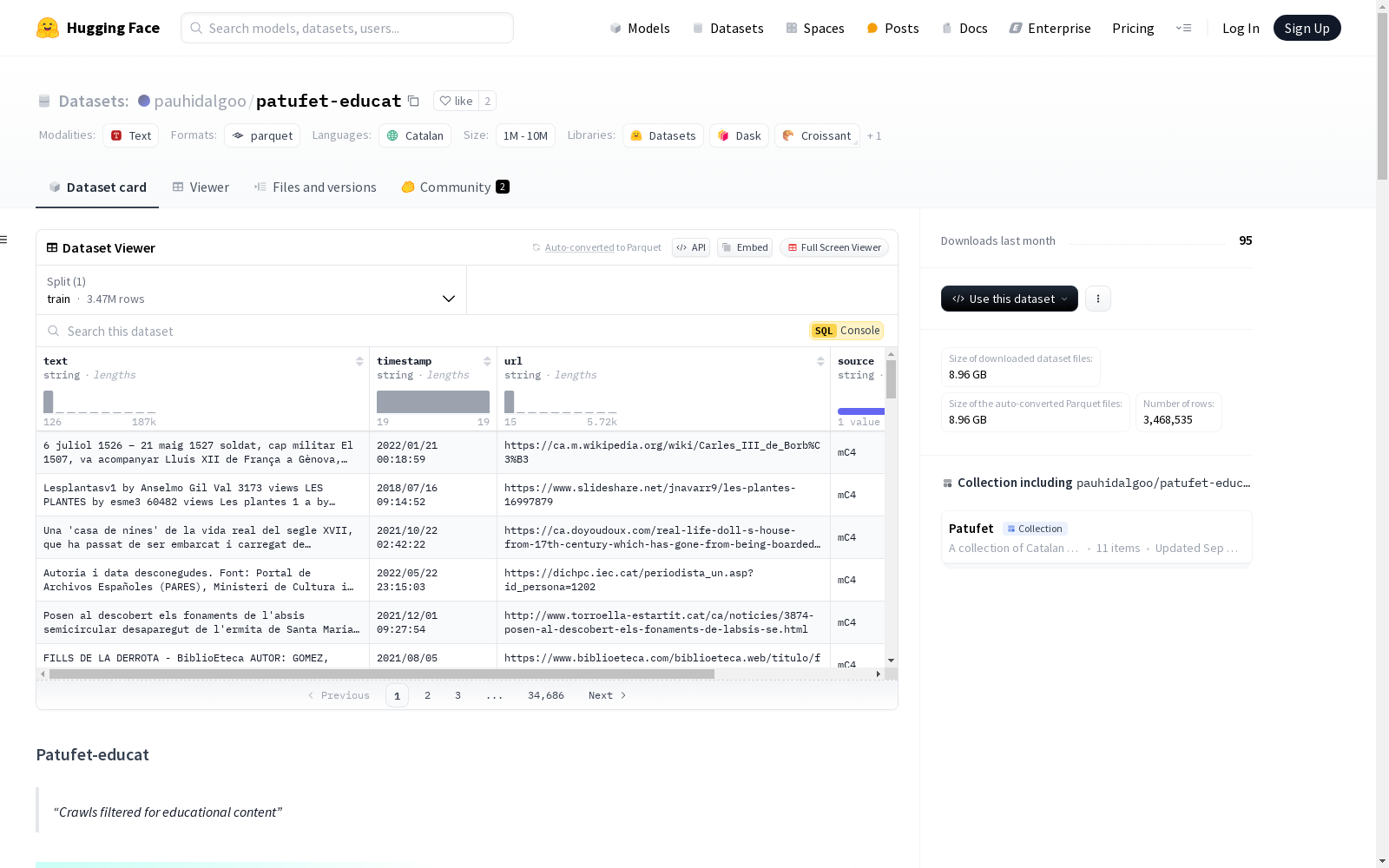Open Full Screen Viewer
1389x868 pixels.
[833, 247]
